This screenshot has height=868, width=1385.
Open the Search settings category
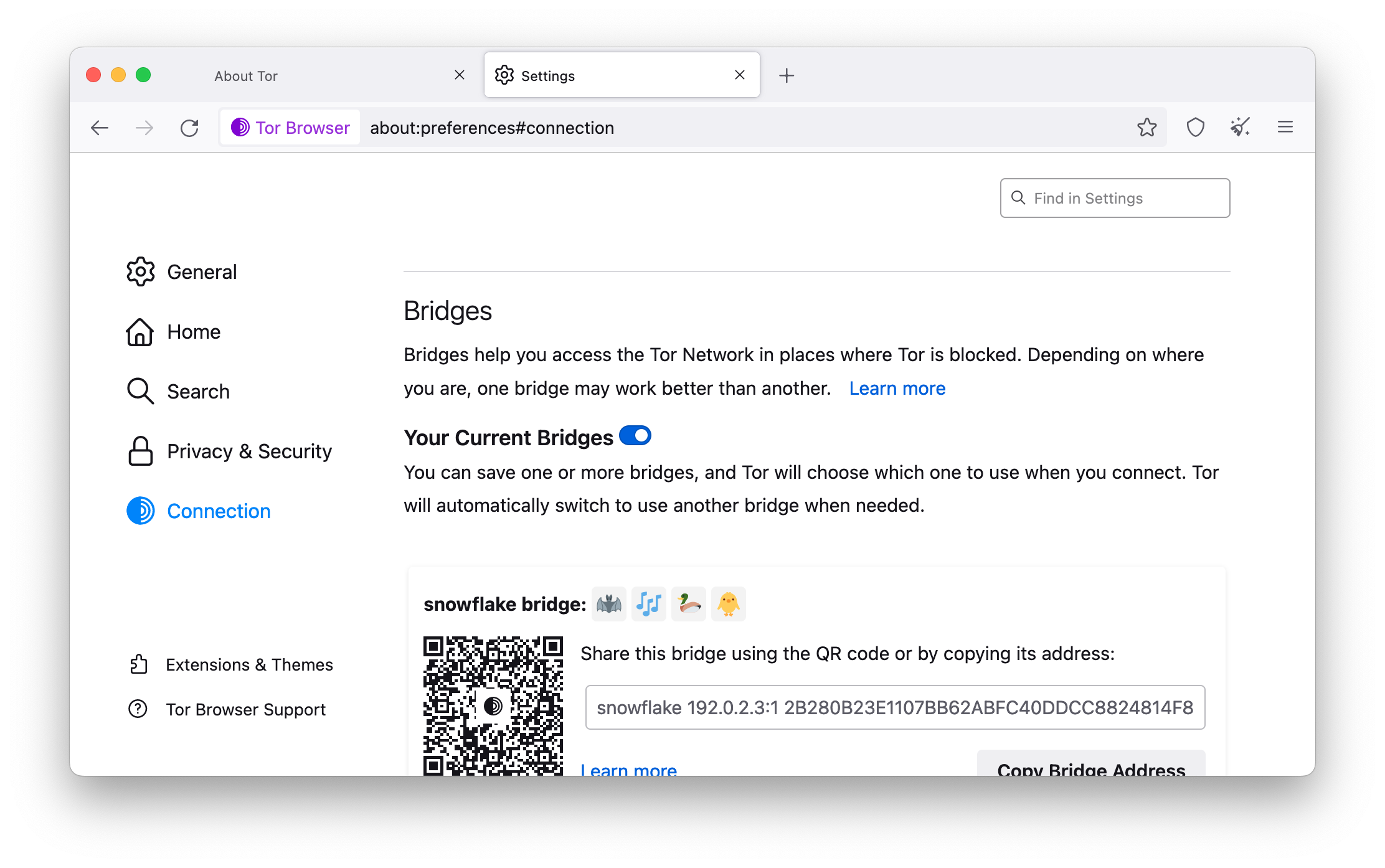(178, 392)
